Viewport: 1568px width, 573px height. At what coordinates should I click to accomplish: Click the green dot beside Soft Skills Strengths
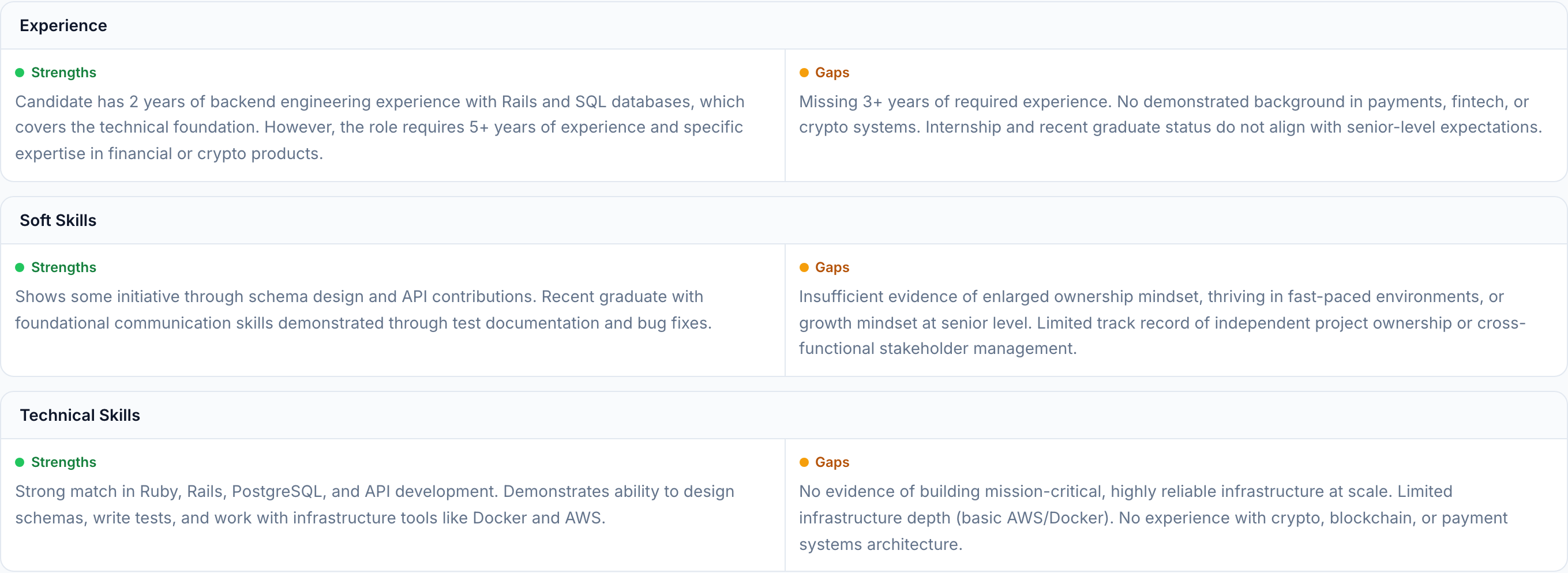click(20, 267)
